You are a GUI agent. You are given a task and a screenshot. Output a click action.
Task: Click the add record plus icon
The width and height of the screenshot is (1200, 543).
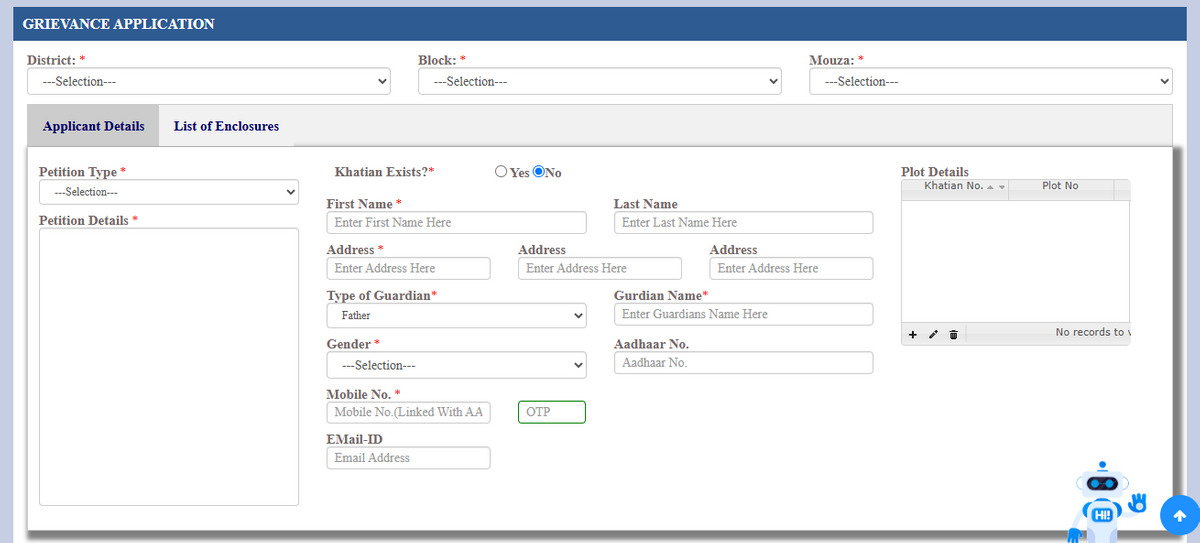point(913,334)
